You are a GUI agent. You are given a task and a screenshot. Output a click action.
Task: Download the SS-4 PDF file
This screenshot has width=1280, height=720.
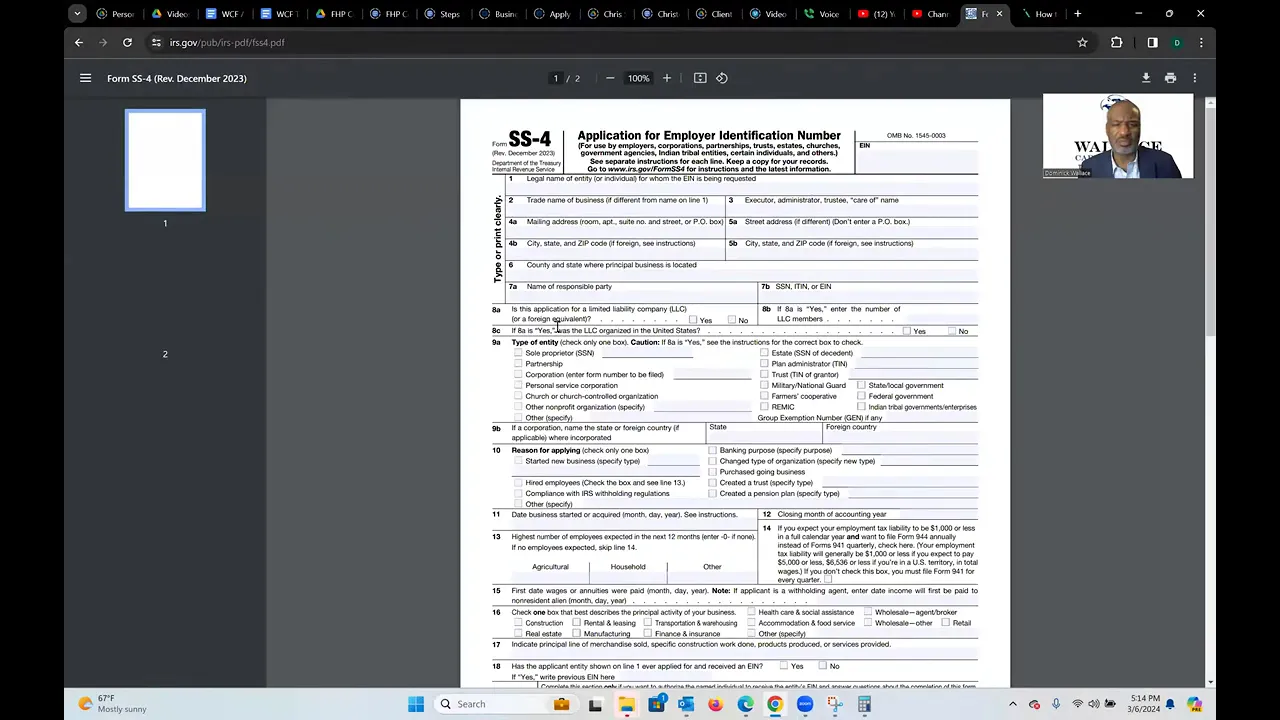1146,78
